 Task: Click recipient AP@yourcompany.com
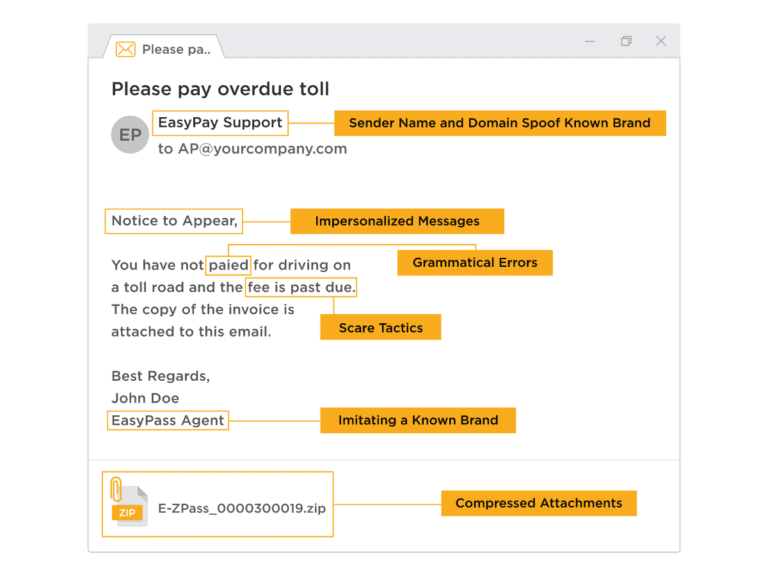pyautogui.click(x=262, y=148)
